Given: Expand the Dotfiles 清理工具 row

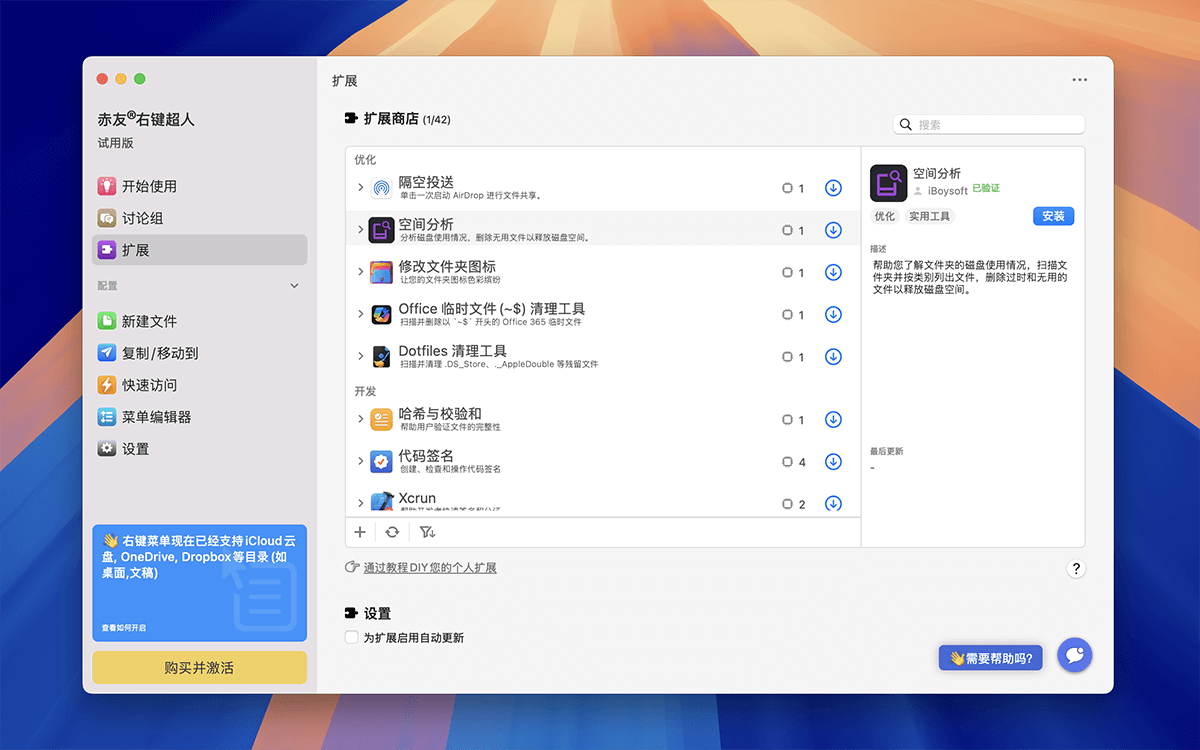Looking at the screenshot, I should [360, 355].
